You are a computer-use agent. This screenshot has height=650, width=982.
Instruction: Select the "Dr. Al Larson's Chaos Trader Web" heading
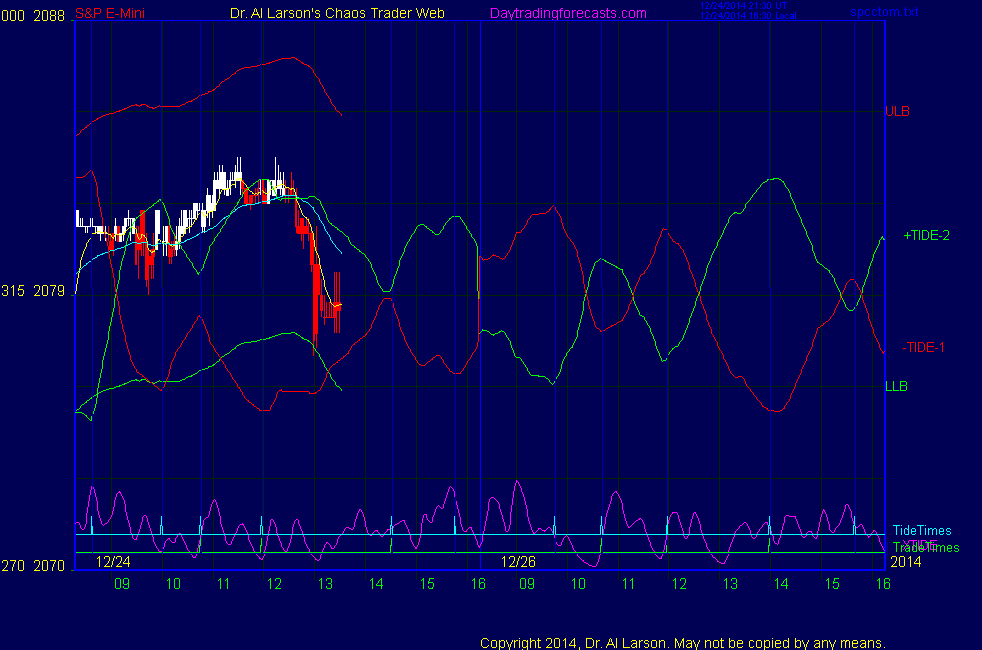click(x=338, y=13)
